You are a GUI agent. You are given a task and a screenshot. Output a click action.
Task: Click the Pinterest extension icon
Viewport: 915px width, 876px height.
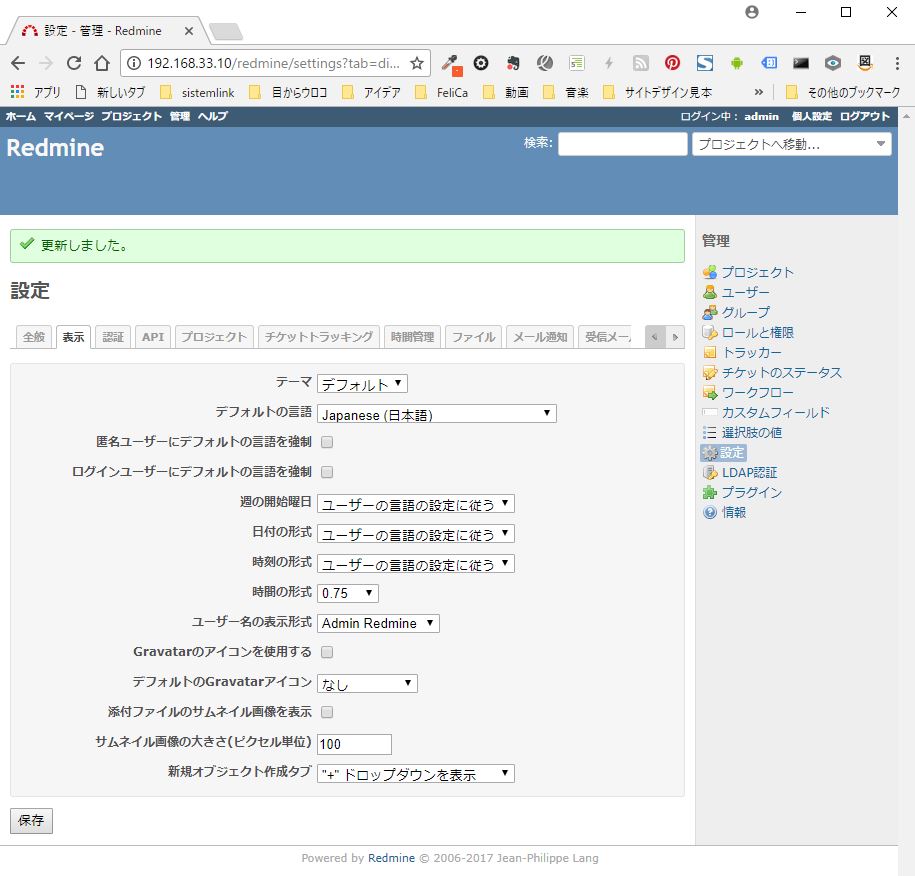[672, 62]
